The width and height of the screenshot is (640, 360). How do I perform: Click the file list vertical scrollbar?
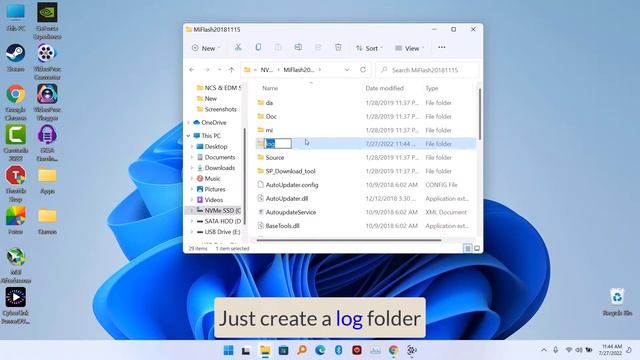pos(479,114)
